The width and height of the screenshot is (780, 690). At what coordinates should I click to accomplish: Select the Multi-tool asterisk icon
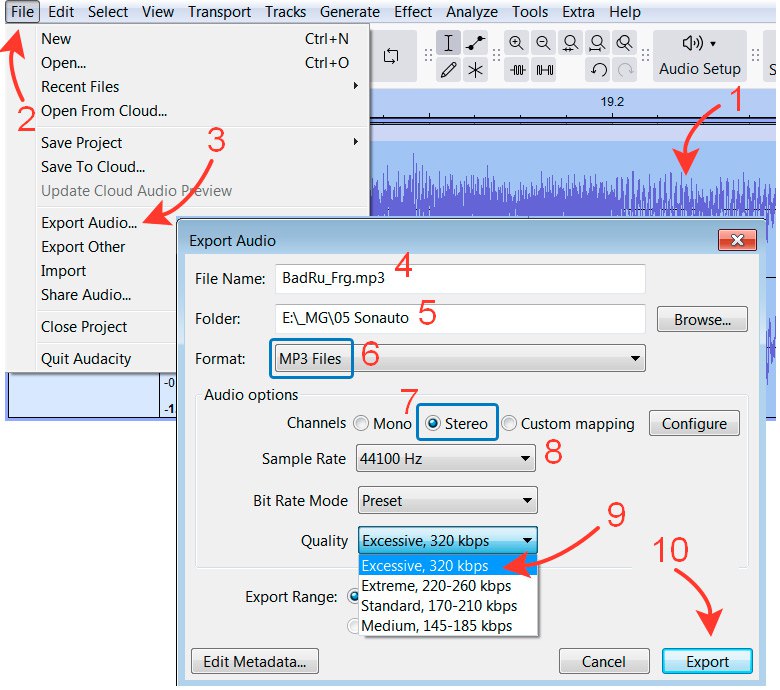[475, 70]
